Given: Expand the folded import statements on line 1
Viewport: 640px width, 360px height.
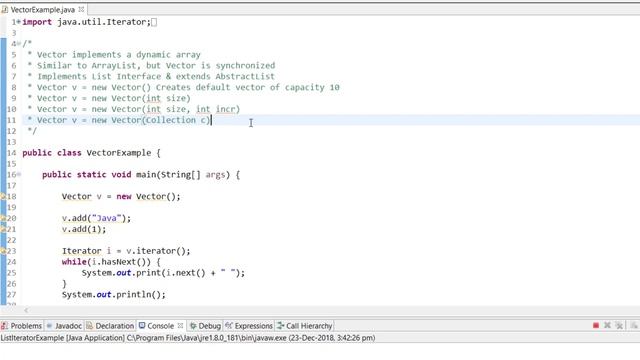Looking at the screenshot, I should point(18,22).
